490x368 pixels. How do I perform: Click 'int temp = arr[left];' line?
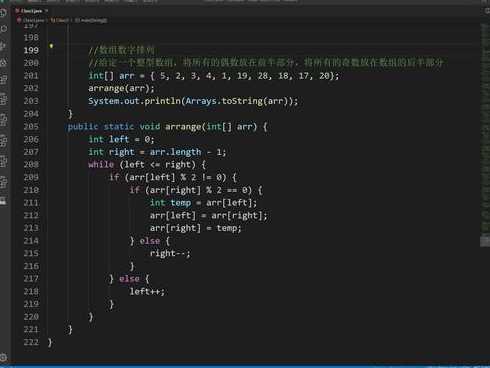[x=203, y=203]
